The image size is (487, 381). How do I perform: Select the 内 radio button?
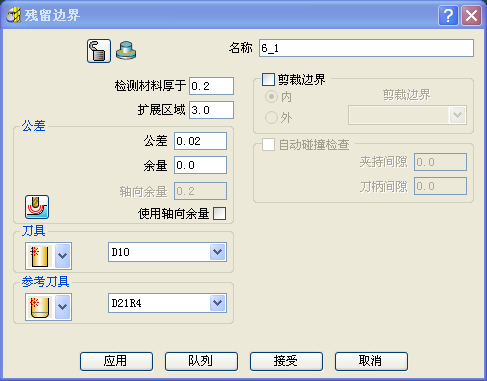pyautogui.click(x=271, y=97)
